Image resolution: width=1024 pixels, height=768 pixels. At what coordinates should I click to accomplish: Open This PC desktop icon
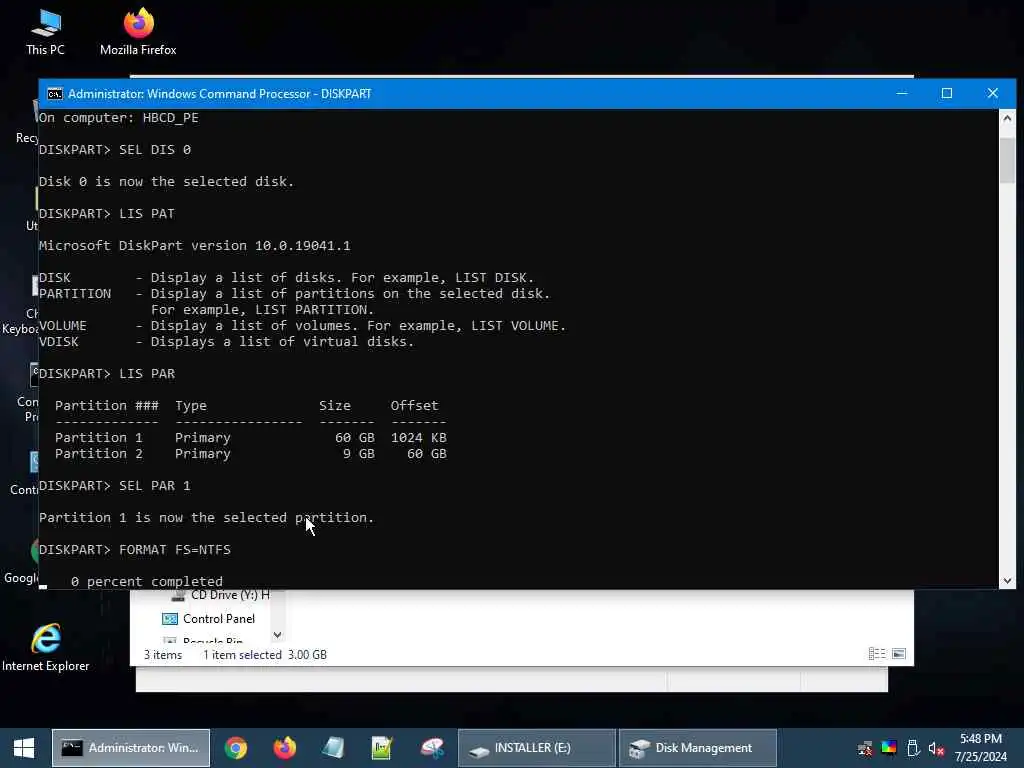[46, 33]
